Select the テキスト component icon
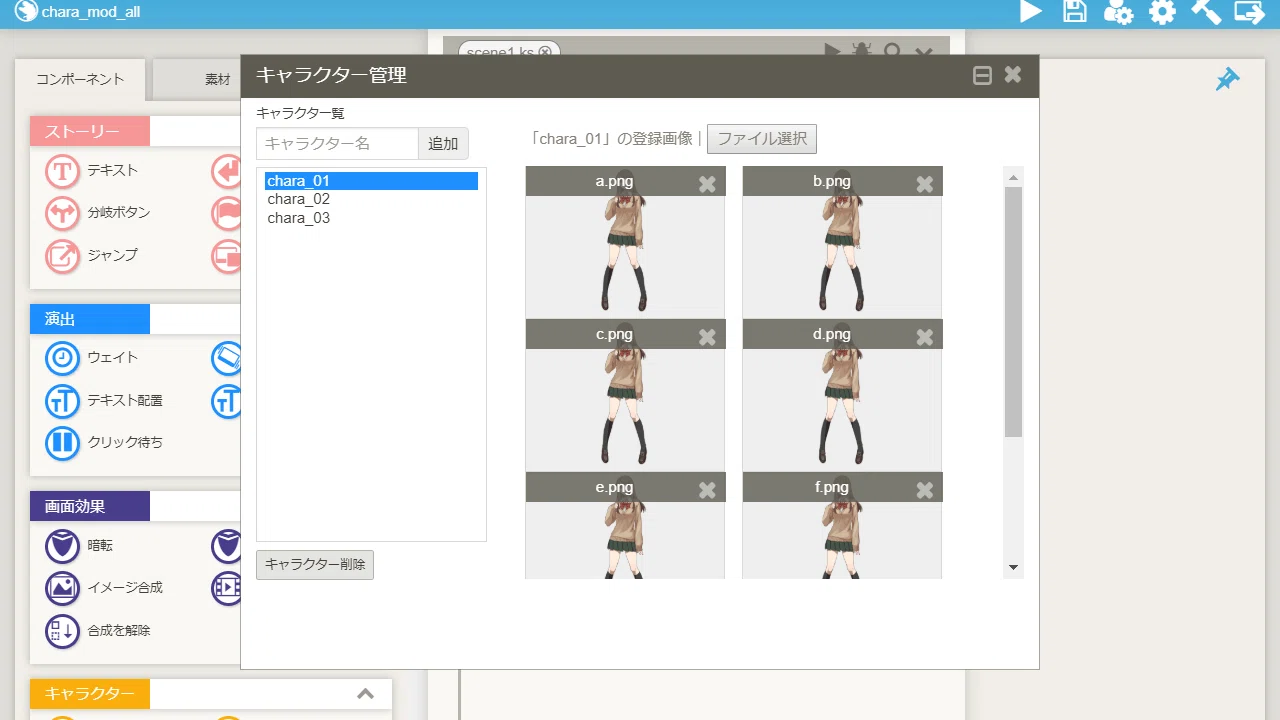Viewport: 1280px width, 720px height. tap(62, 171)
